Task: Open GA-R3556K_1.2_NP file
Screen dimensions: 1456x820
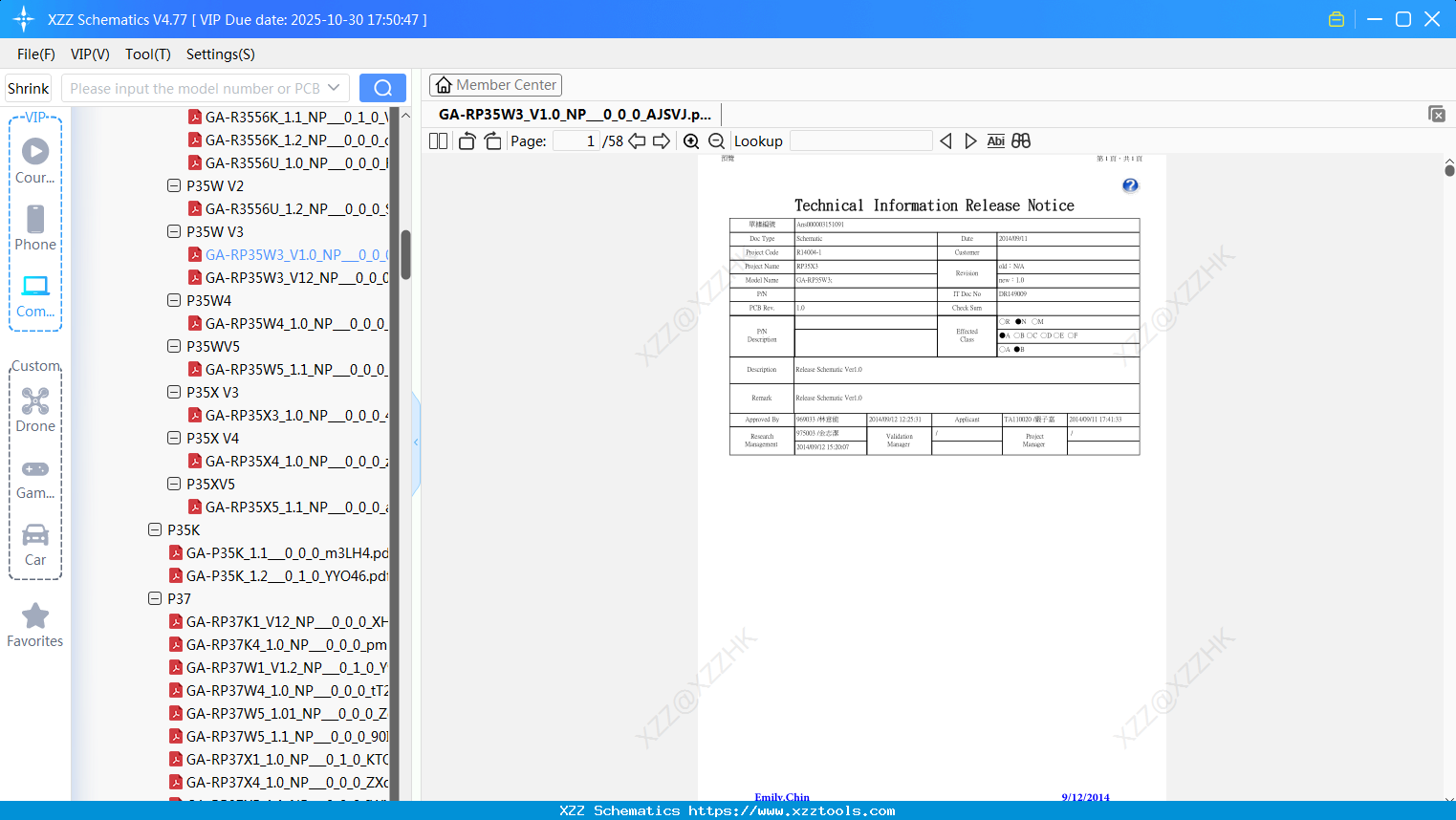Action: 288,140
